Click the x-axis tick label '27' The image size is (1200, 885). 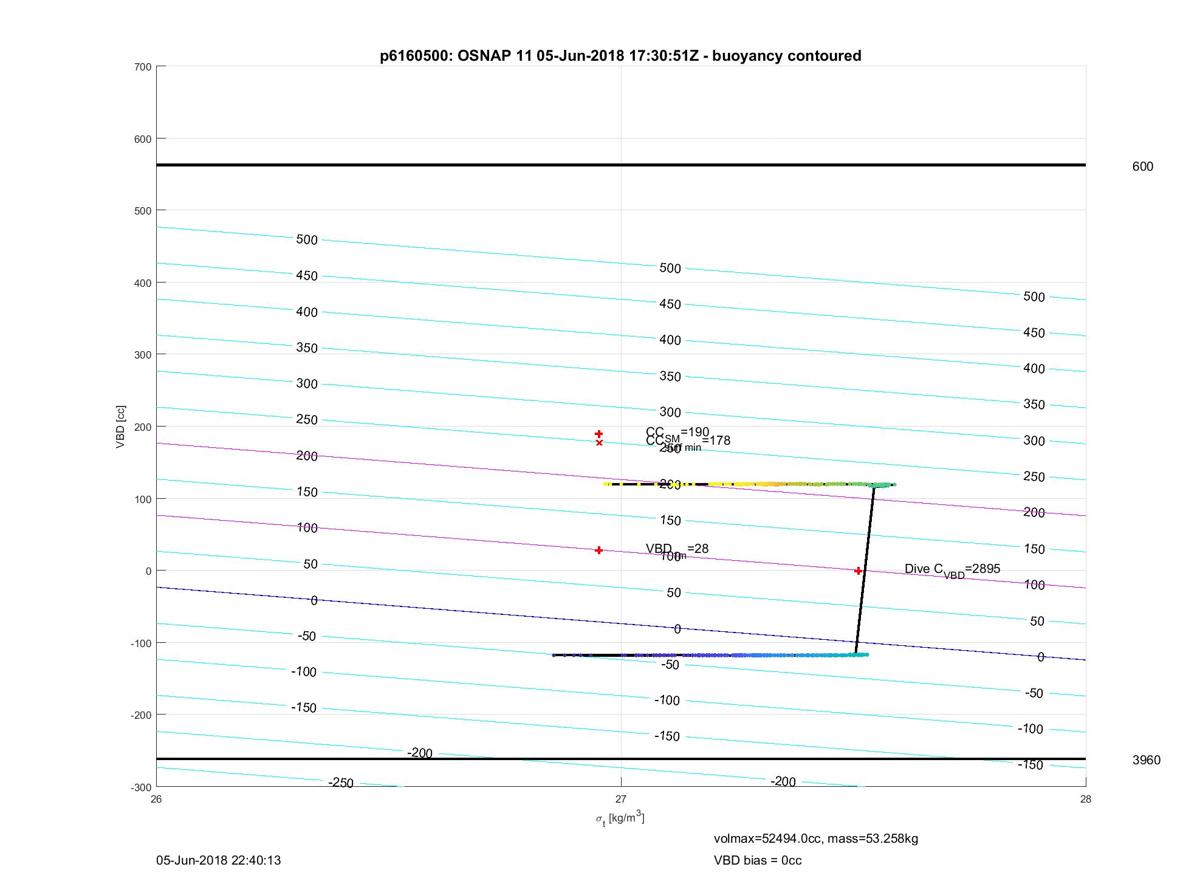(x=621, y=799)
